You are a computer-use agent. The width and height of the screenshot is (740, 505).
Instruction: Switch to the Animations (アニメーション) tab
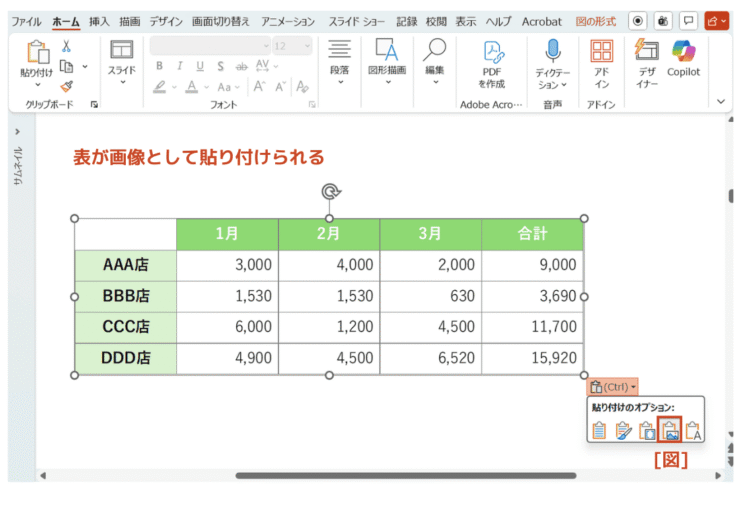(x=288, y=22)
